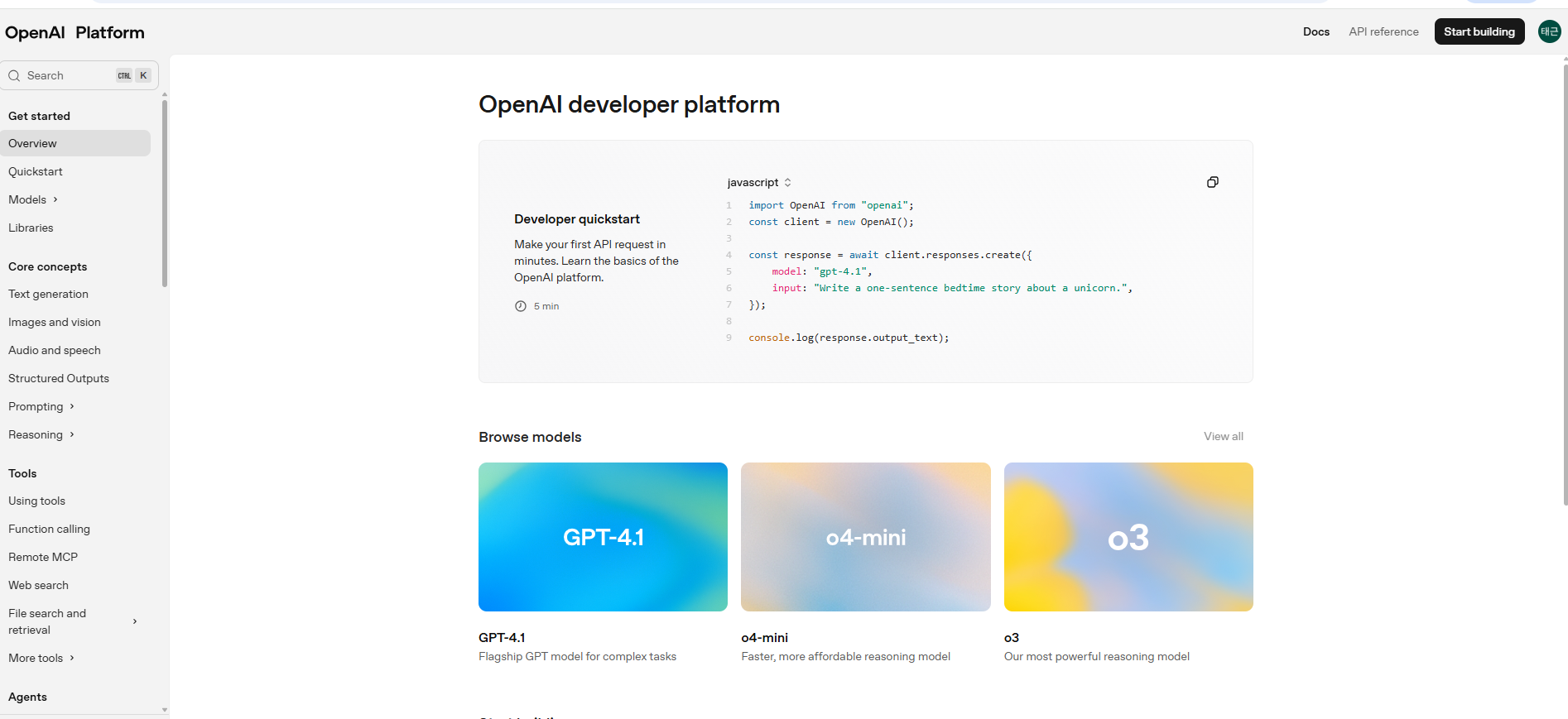Open Quickstart in the sidebar

point(36,171)
